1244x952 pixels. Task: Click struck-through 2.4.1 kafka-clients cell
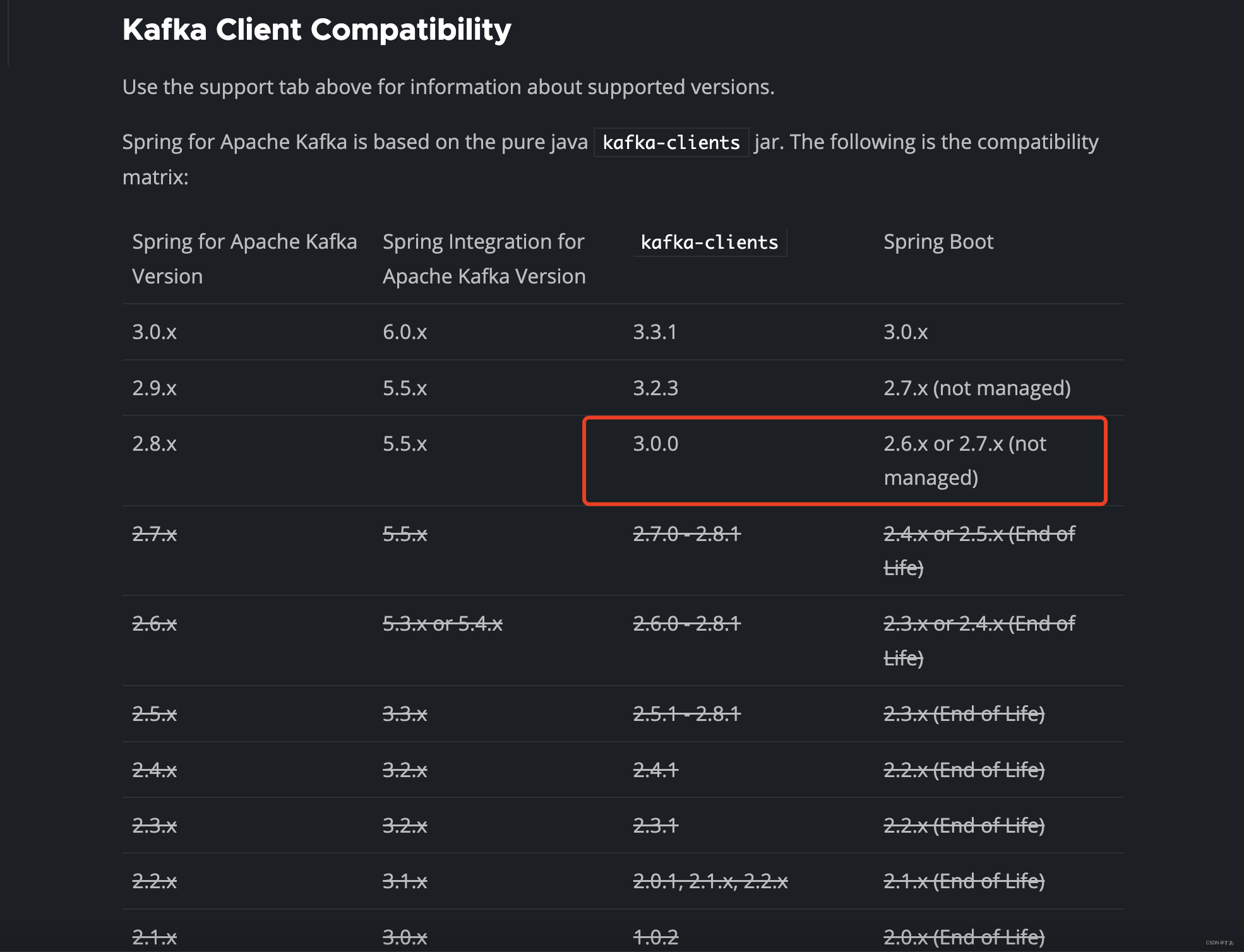pos(655,770)
